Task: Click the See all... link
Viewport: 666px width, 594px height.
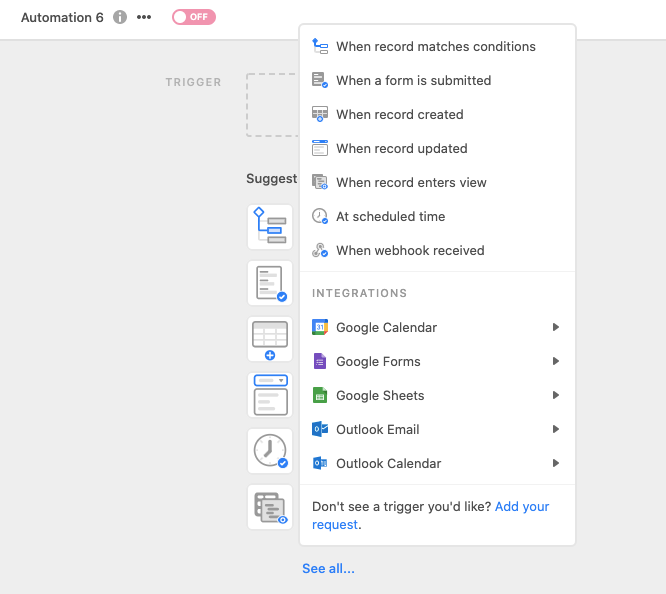Action: click(x=328, y=569)
